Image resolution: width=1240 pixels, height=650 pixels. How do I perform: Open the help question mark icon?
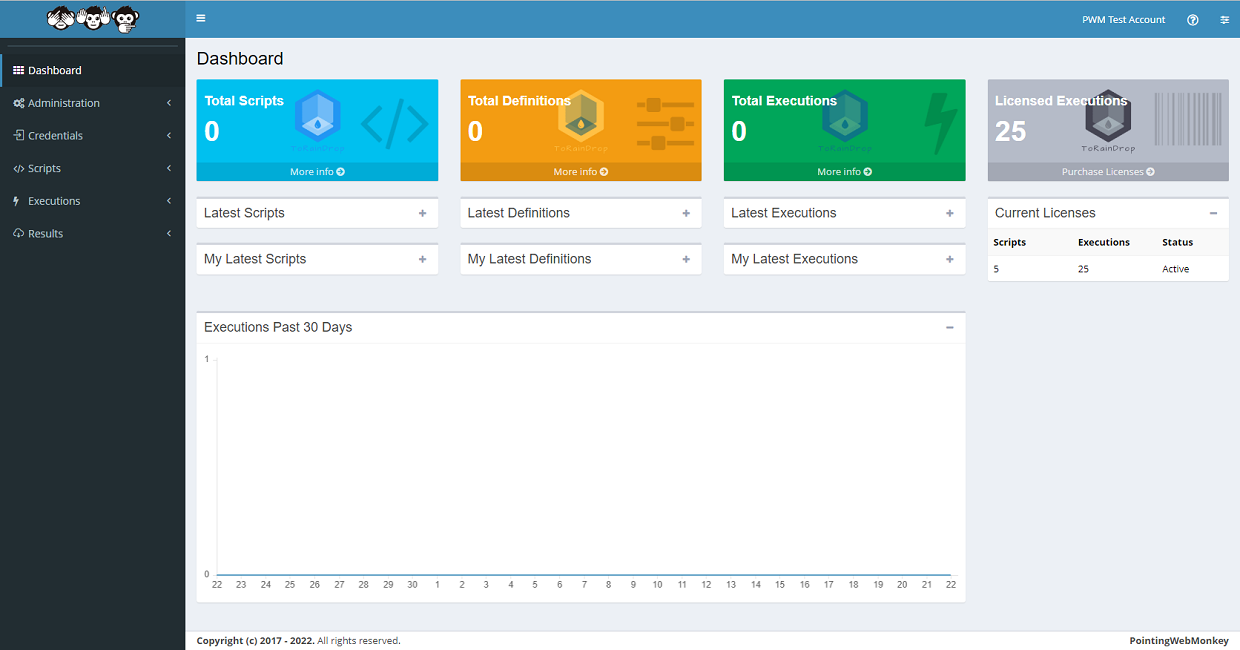[1192, 20]
